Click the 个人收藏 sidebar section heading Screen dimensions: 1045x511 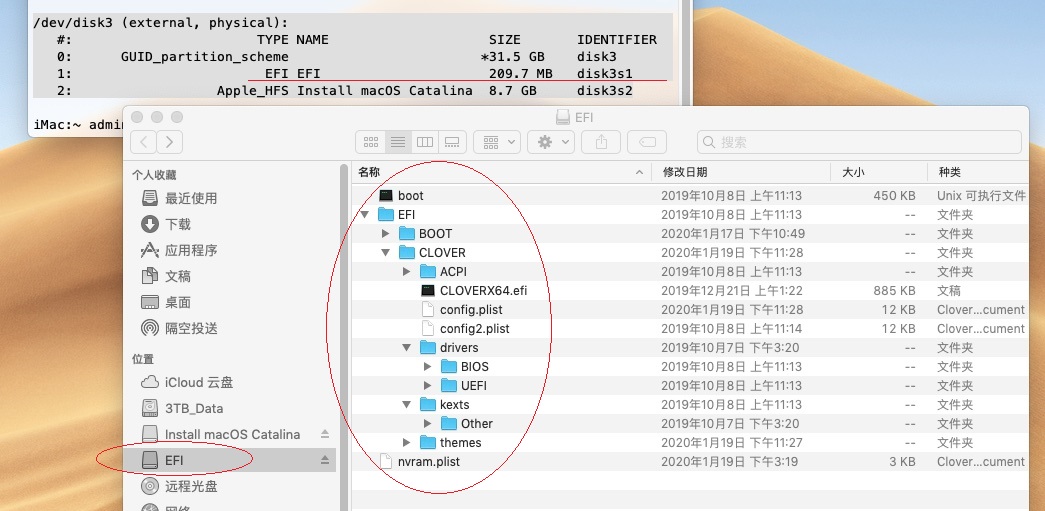pyautogui.click(x=154, y=175)
